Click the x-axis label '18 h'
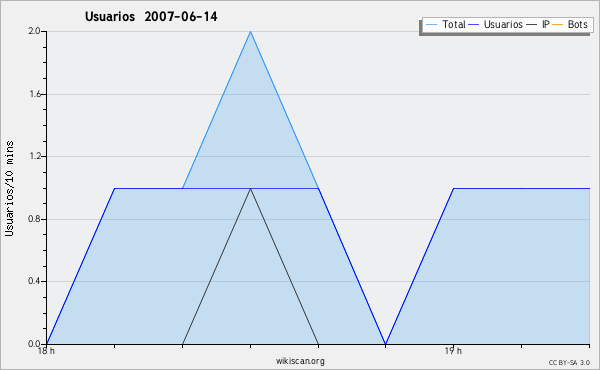Screen dimensions: 600x370 point(46,351)
